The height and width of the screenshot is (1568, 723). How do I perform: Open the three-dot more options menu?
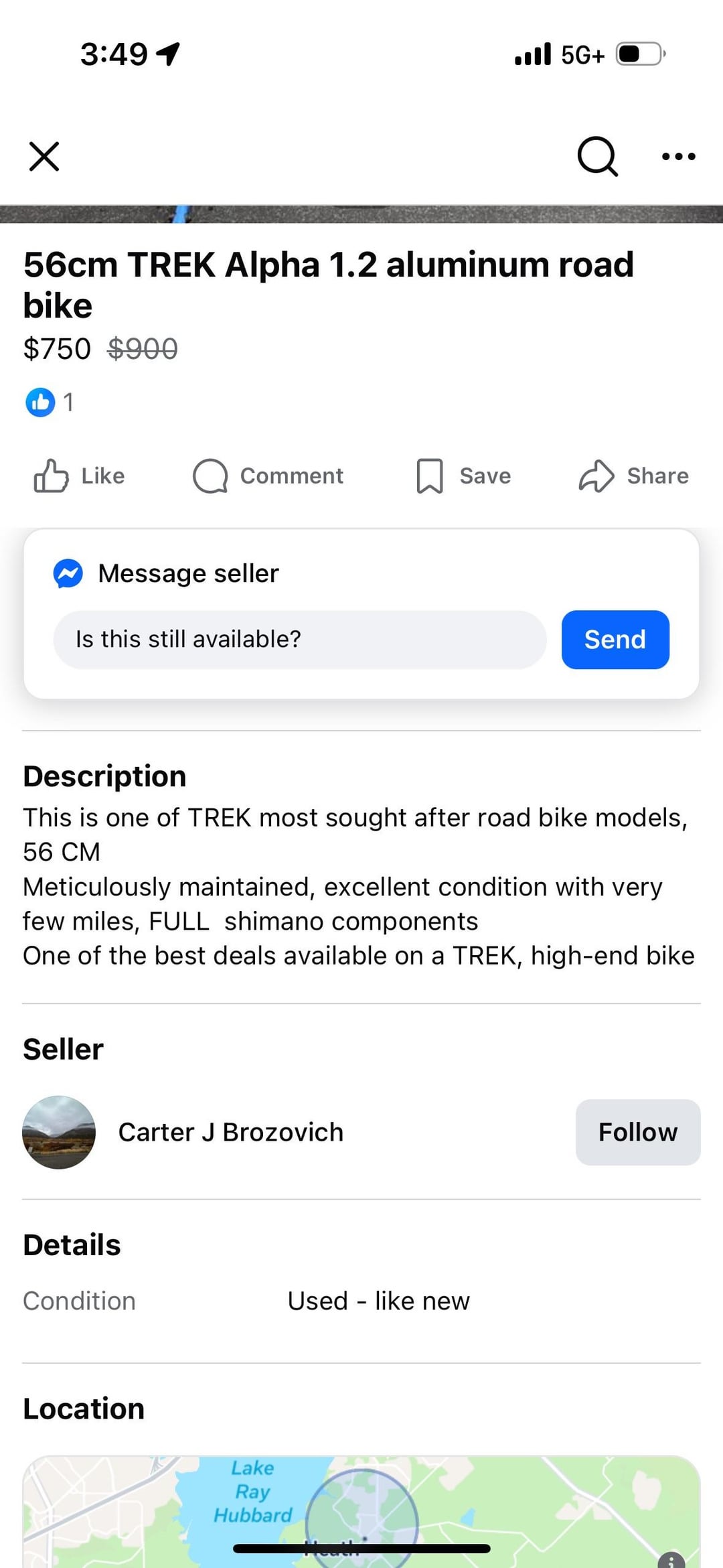click(x=678, y=157)
